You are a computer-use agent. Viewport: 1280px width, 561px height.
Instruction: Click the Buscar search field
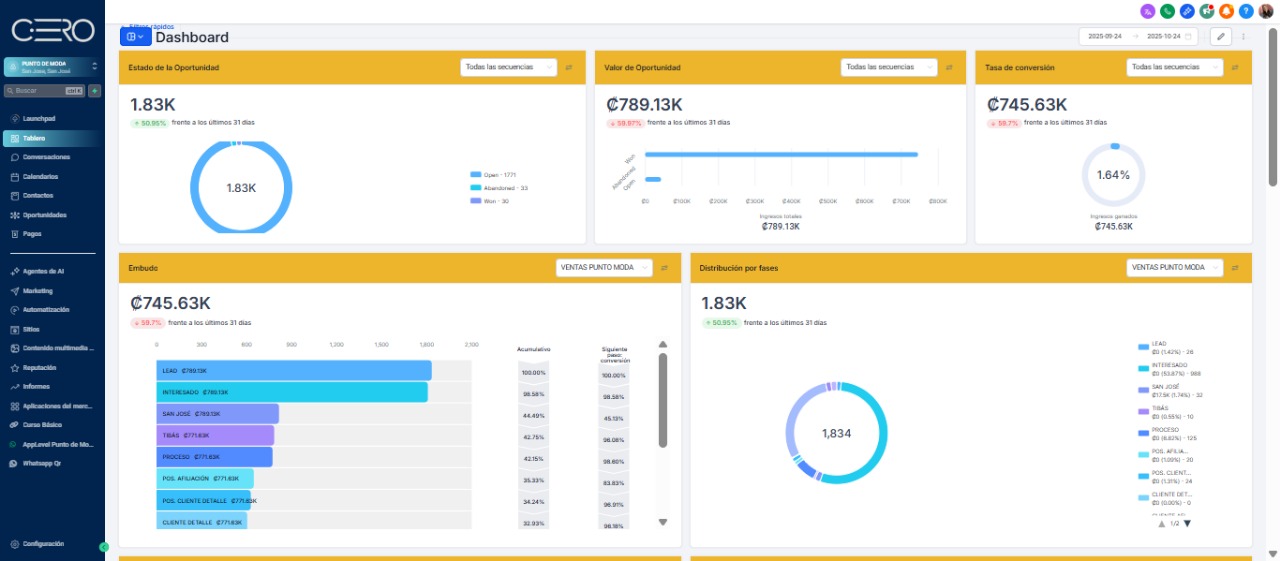[45, 90]
